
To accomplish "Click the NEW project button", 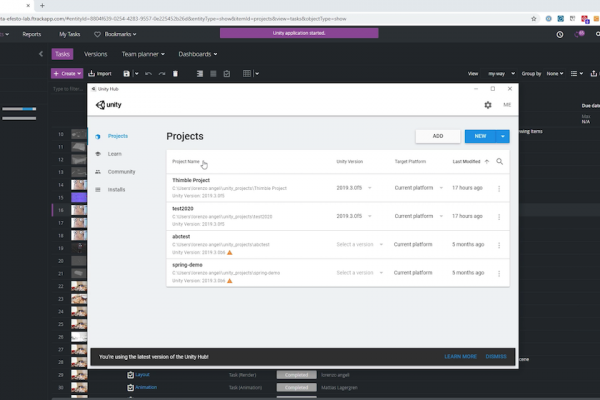I will pyautogui.click(x=480, y=136).
